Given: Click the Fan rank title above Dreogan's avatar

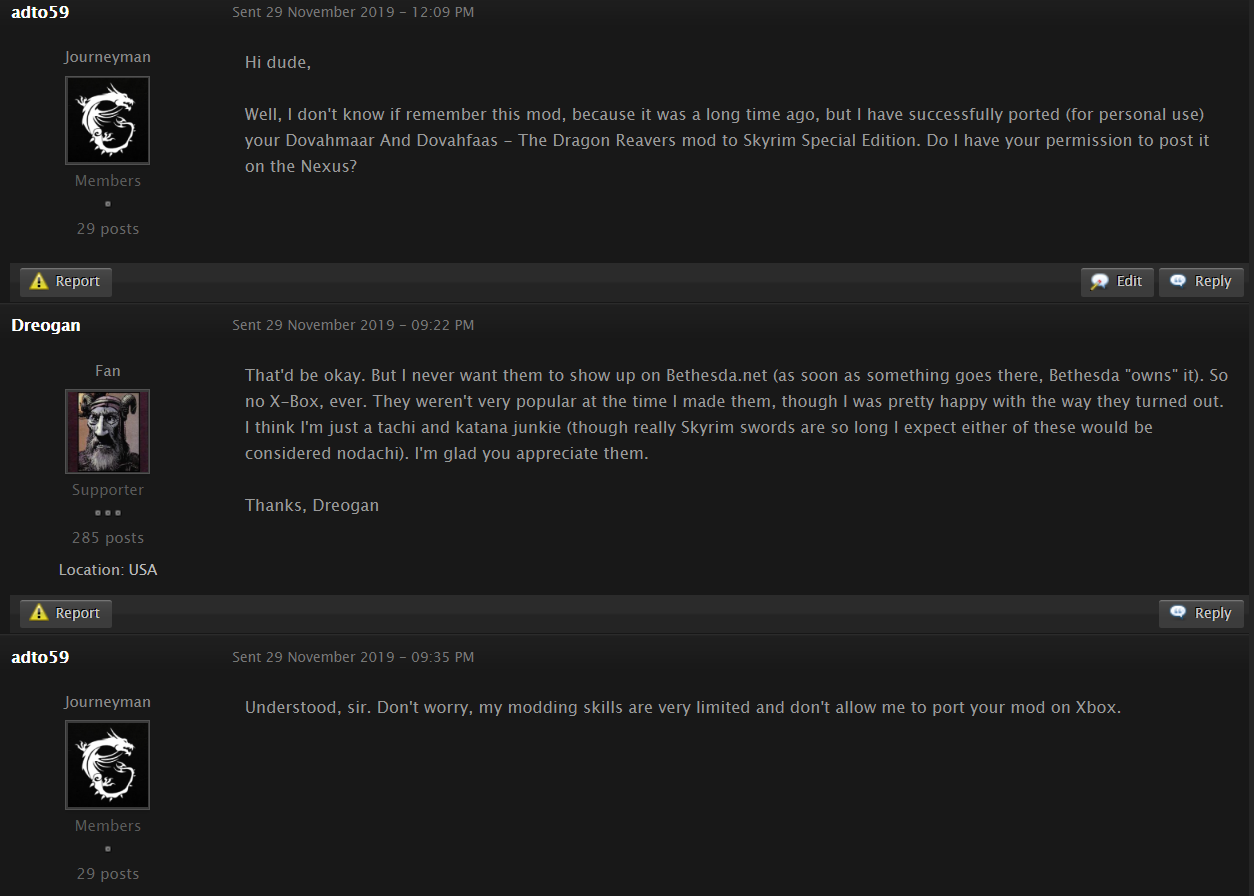Looking at the screenshot, I should point(108,371).
